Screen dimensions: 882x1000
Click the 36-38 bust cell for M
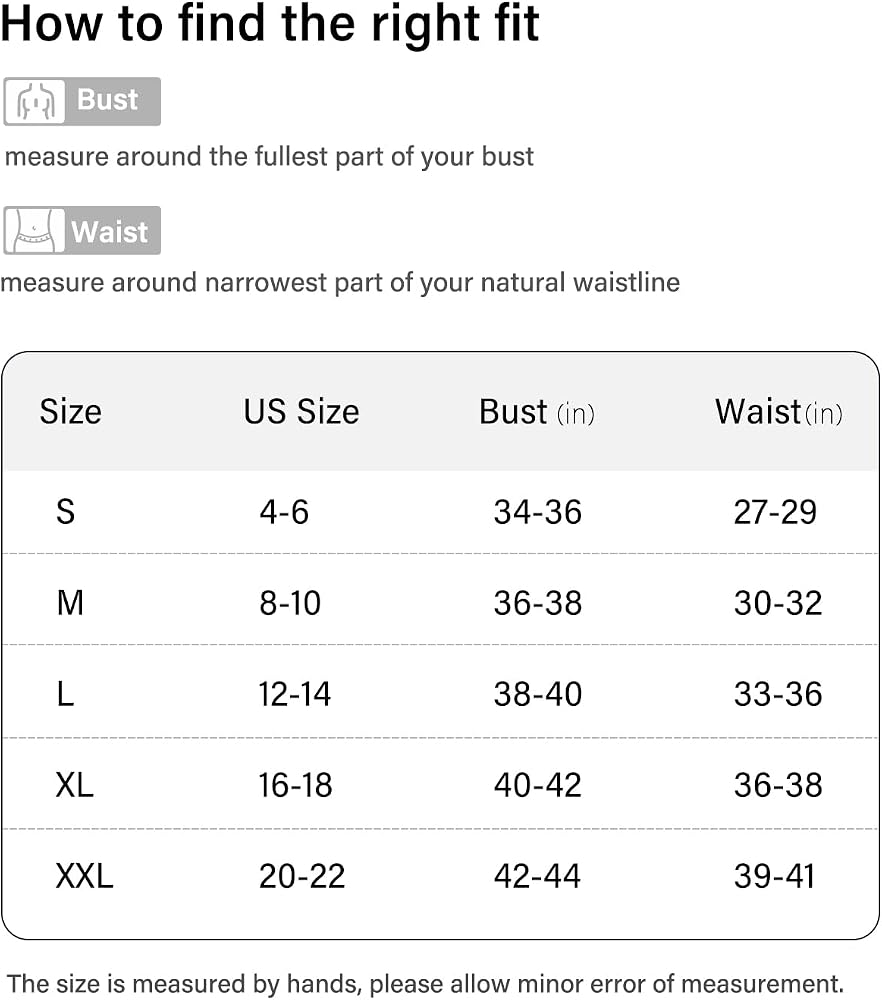pyautogui.click(x=538, y=603)
